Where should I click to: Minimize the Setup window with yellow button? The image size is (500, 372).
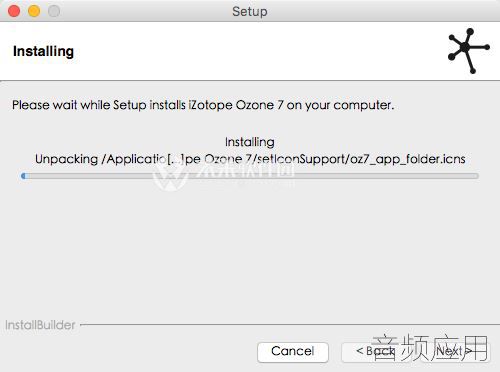[34, 11]
